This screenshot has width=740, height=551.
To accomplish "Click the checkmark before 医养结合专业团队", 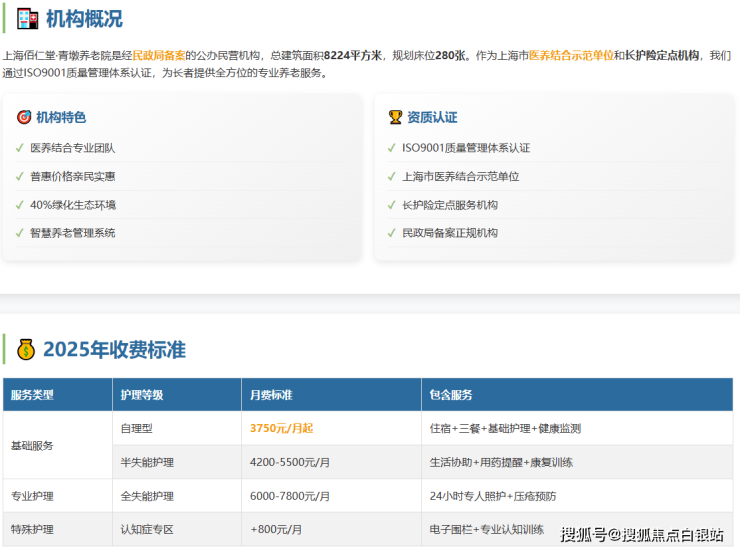I will [20, 148].
